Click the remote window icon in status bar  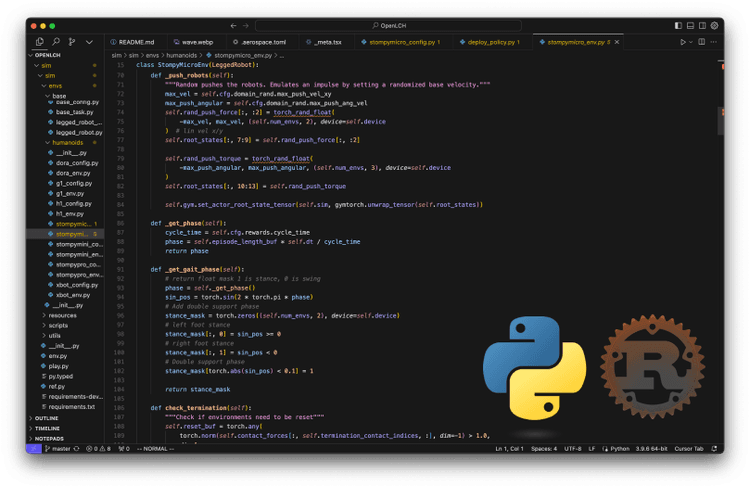coord(33,449)
